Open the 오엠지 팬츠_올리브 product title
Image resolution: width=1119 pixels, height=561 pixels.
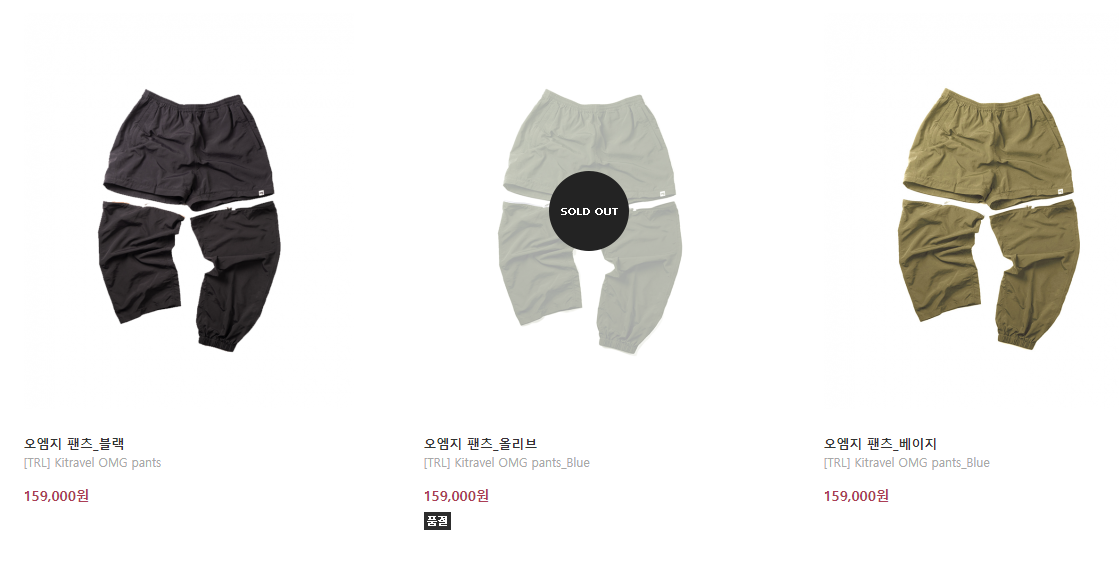tap(480, 444)
